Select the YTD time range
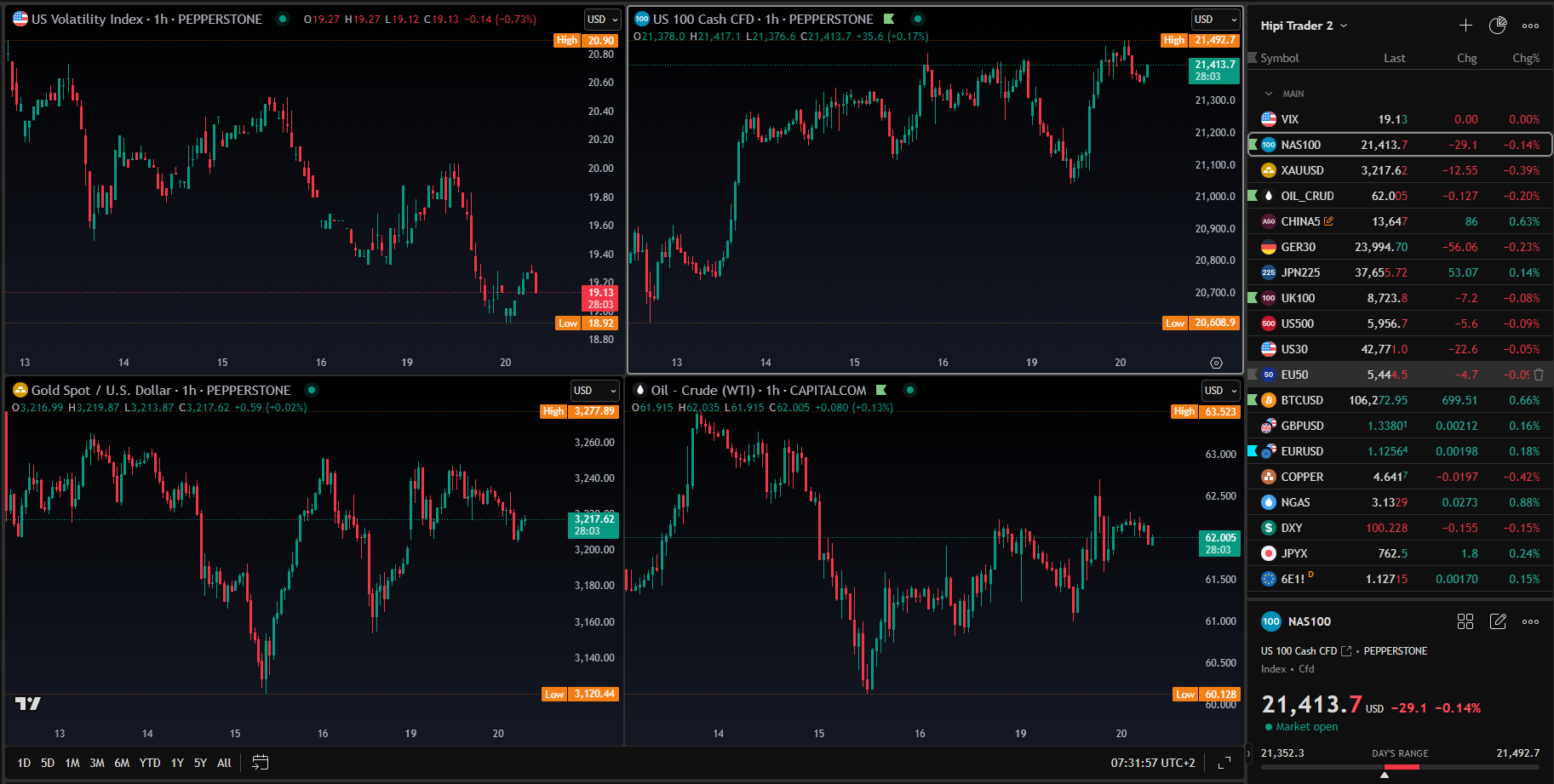The height and width of the screenshot is (784, 1554). [150, 763]
